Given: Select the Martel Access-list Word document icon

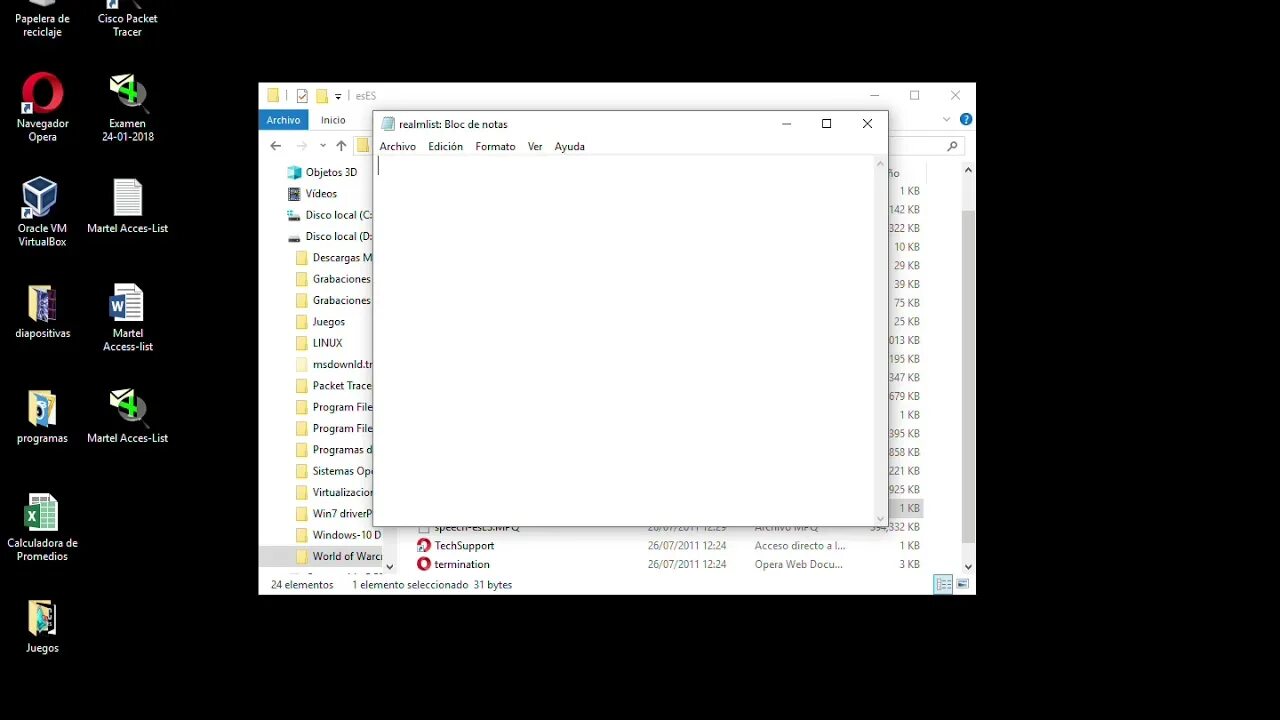Looking at the screenshot, I should [x=127, y=317].
